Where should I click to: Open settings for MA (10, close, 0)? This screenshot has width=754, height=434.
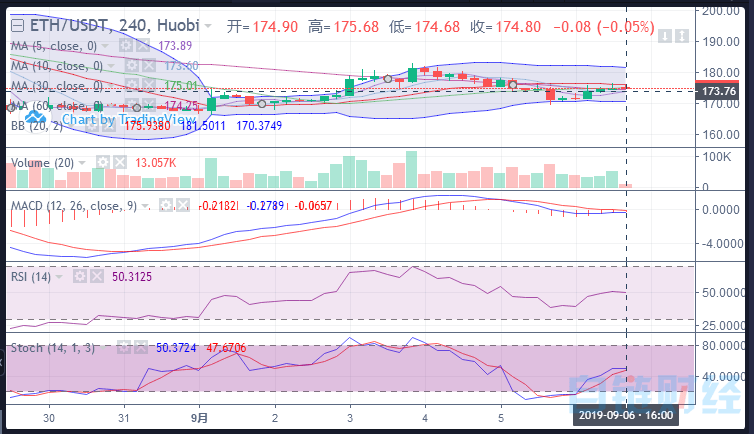pyautogui.click(x=132, y=66)
